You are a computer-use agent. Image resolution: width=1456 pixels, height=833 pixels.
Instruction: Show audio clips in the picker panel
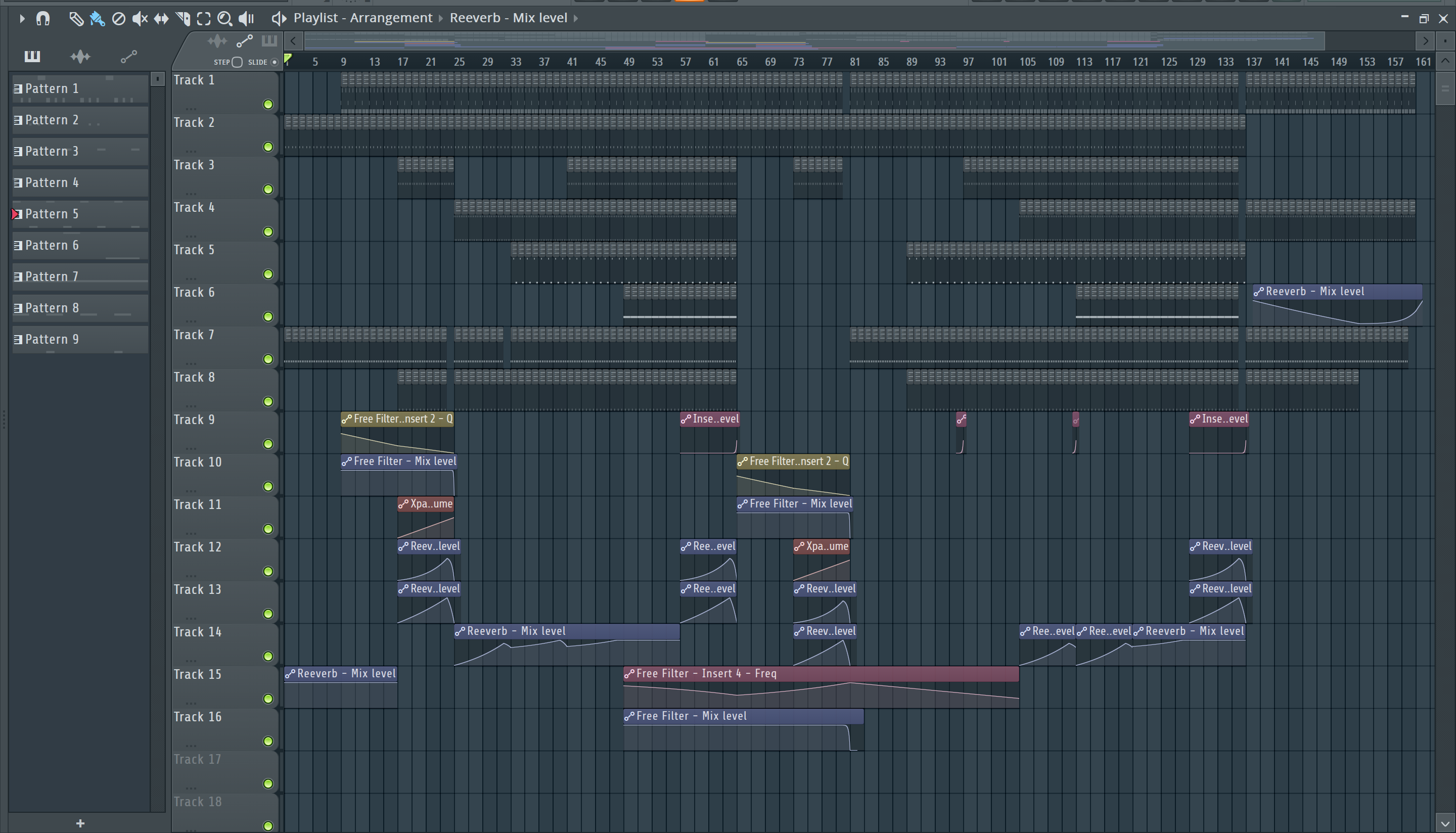click(80, 56)
